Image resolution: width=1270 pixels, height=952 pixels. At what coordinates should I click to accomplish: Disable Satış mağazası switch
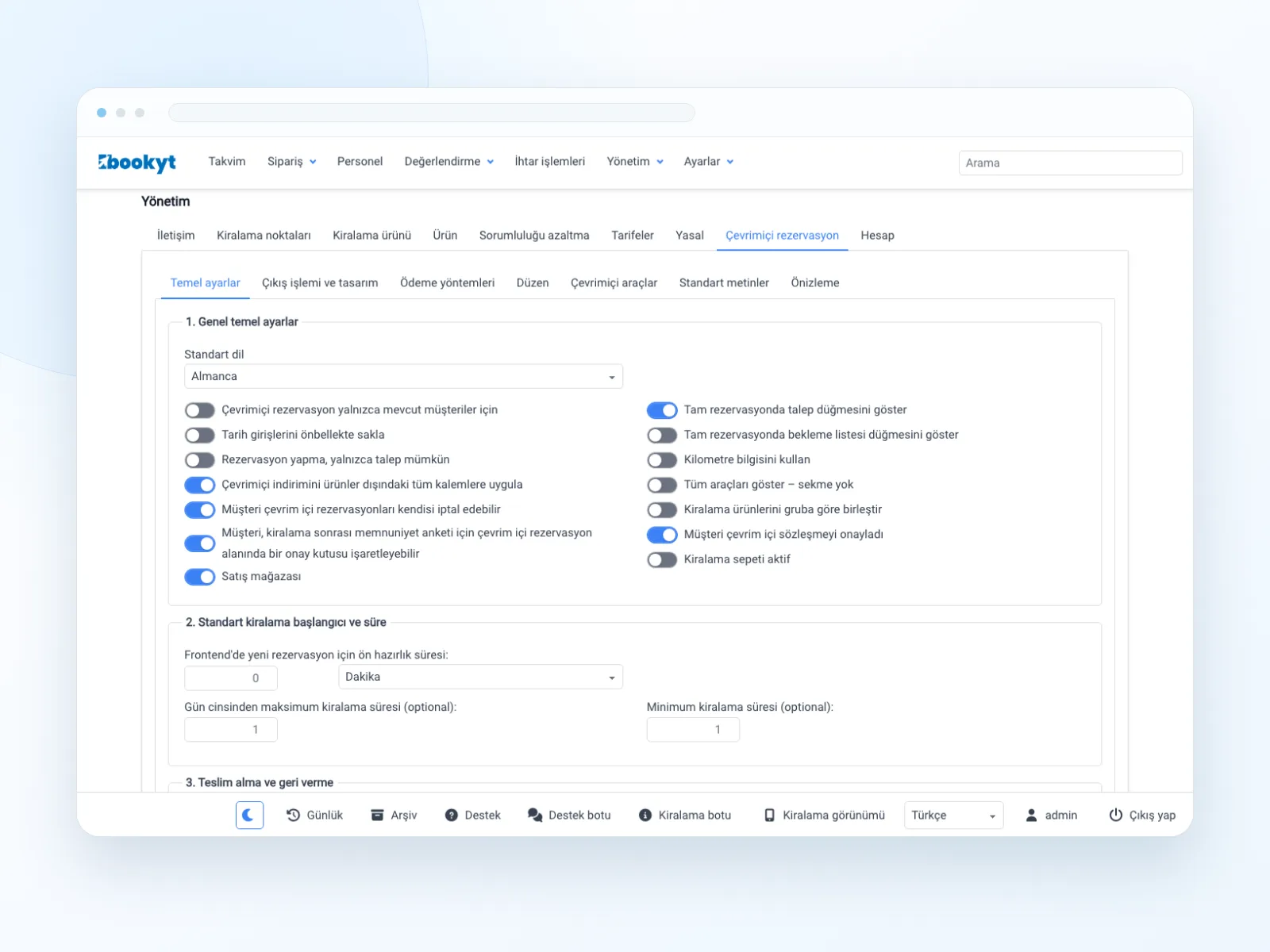coord(200,577)
